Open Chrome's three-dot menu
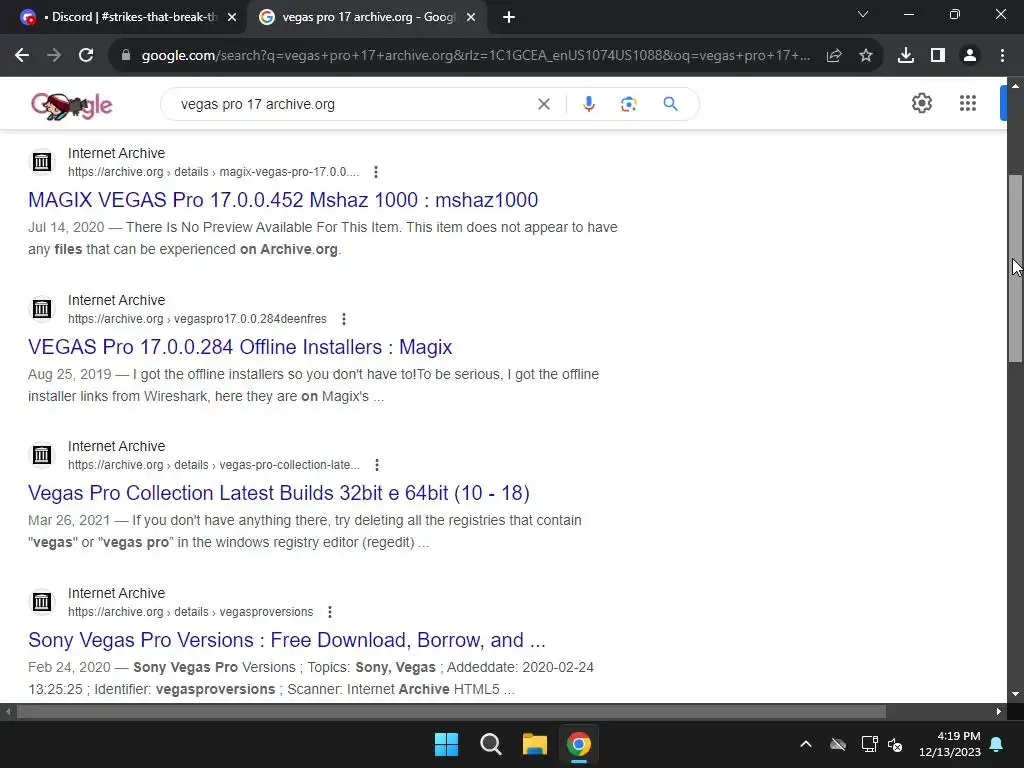1024x768 pixels. (1002, 56)
